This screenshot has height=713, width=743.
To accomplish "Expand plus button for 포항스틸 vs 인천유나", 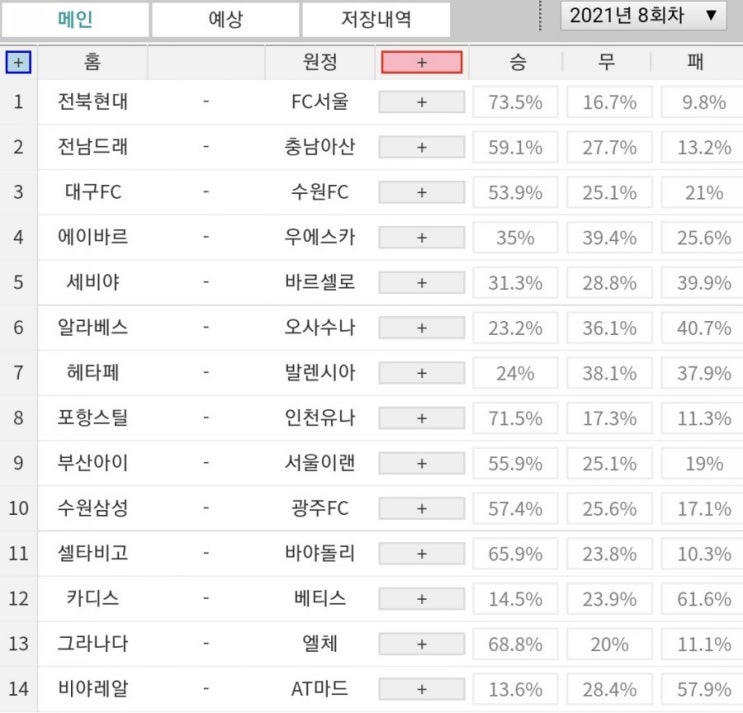I will (422, 418).
